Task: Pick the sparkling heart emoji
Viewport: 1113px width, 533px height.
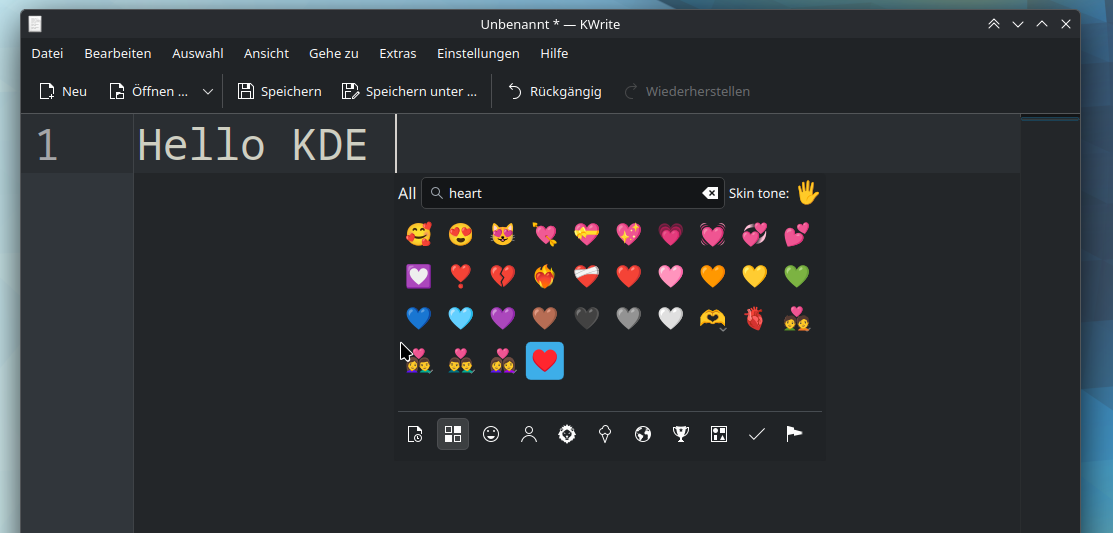Action: point(629,234)
